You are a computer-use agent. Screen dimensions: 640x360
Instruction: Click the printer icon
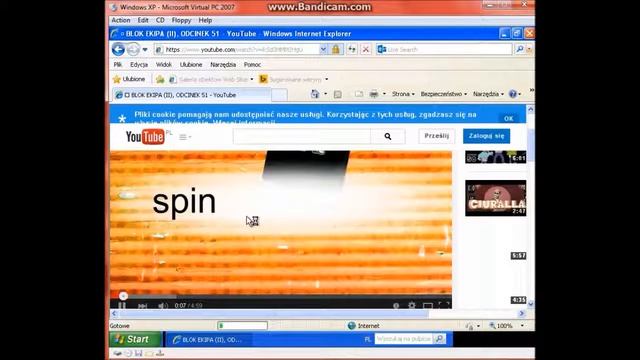[373, 94]
